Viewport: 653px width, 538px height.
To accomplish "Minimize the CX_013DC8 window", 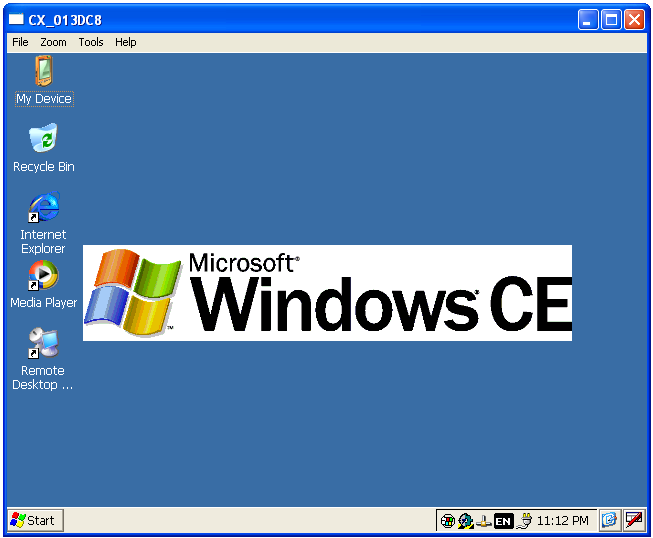I will [588, 20].
